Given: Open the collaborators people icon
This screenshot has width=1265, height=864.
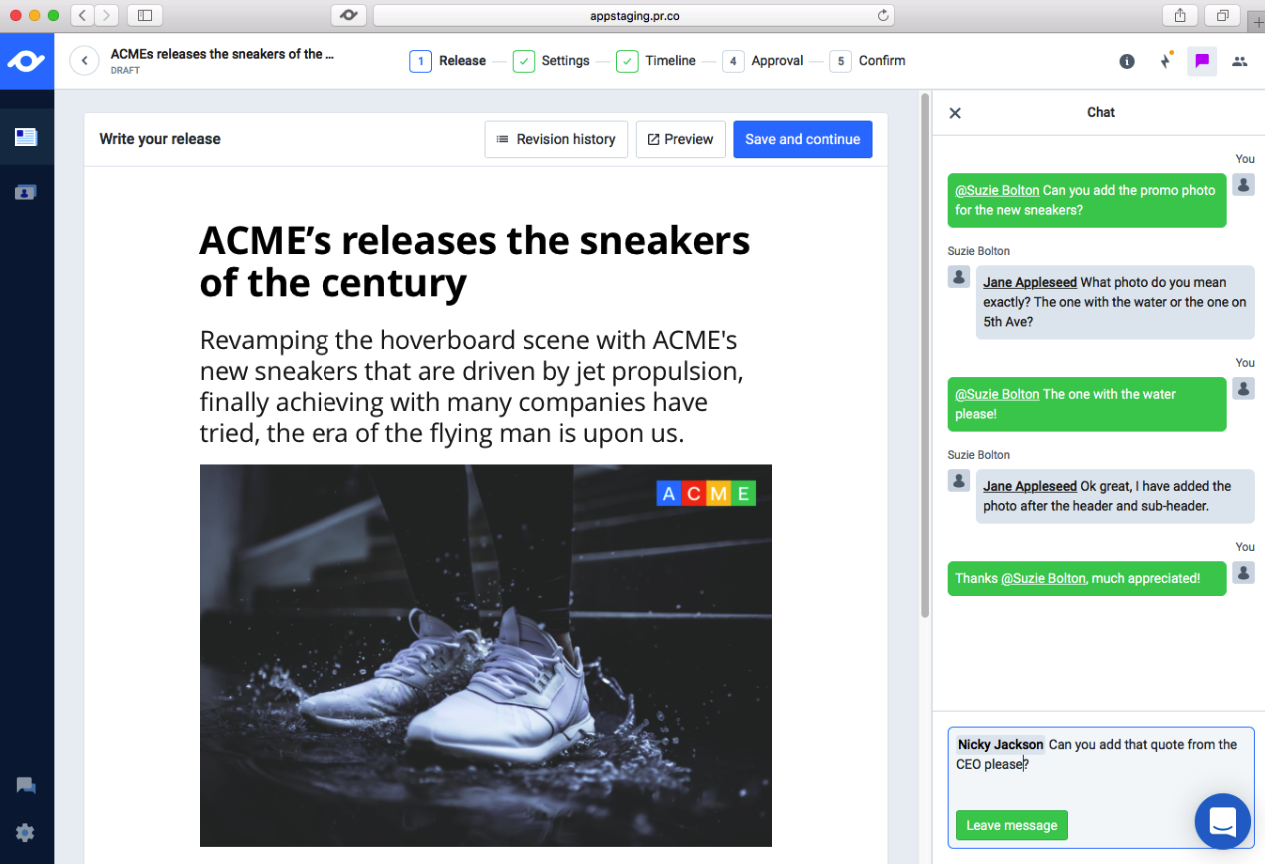Looking at the screenshot, I should point(1240,61).
